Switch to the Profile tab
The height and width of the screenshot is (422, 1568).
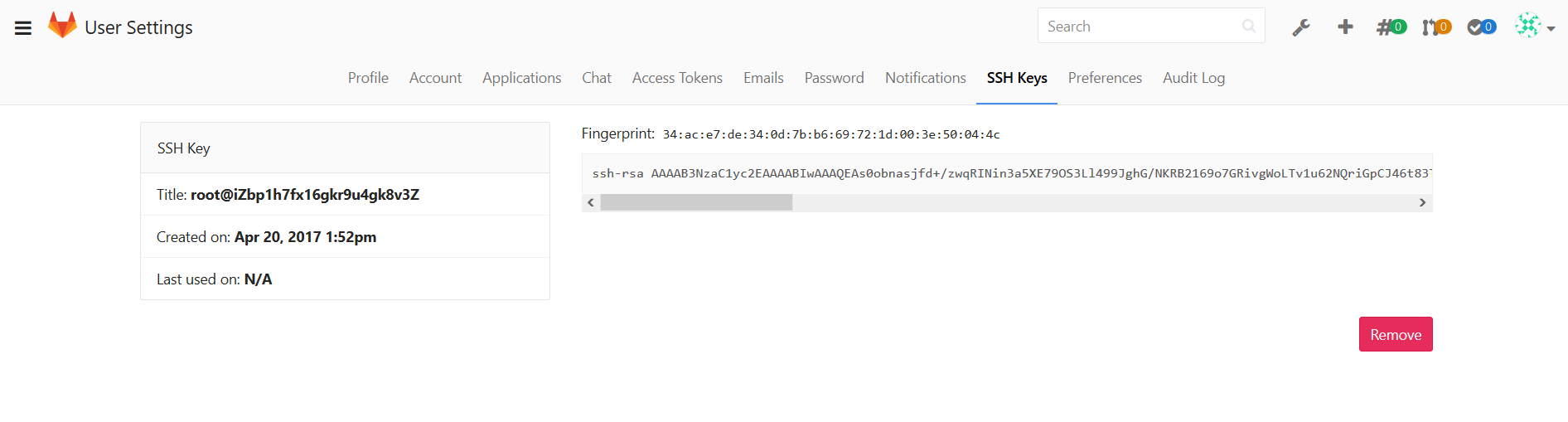368,78
